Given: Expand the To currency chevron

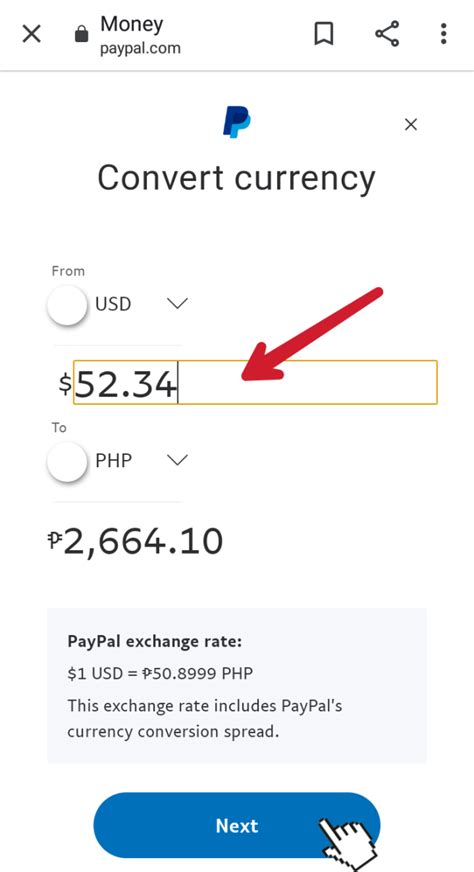Looking at the screenshot, I should [x=177, y=460].
